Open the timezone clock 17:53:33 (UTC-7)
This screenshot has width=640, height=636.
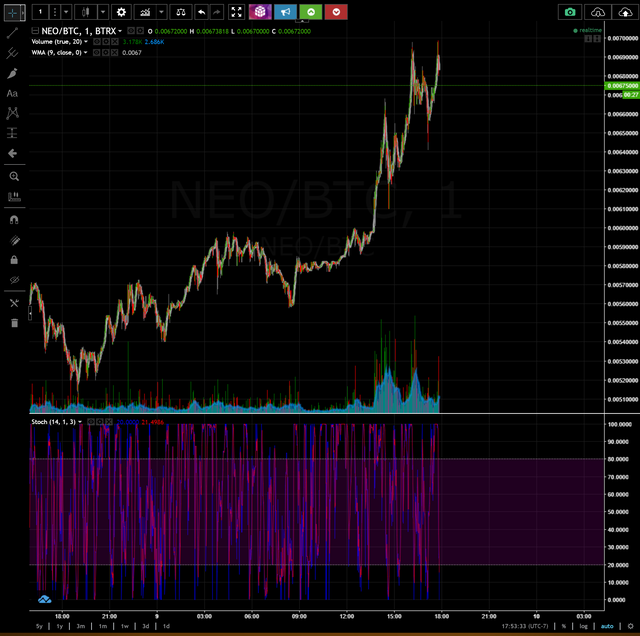pyautogui.click(x=525, y=626)
